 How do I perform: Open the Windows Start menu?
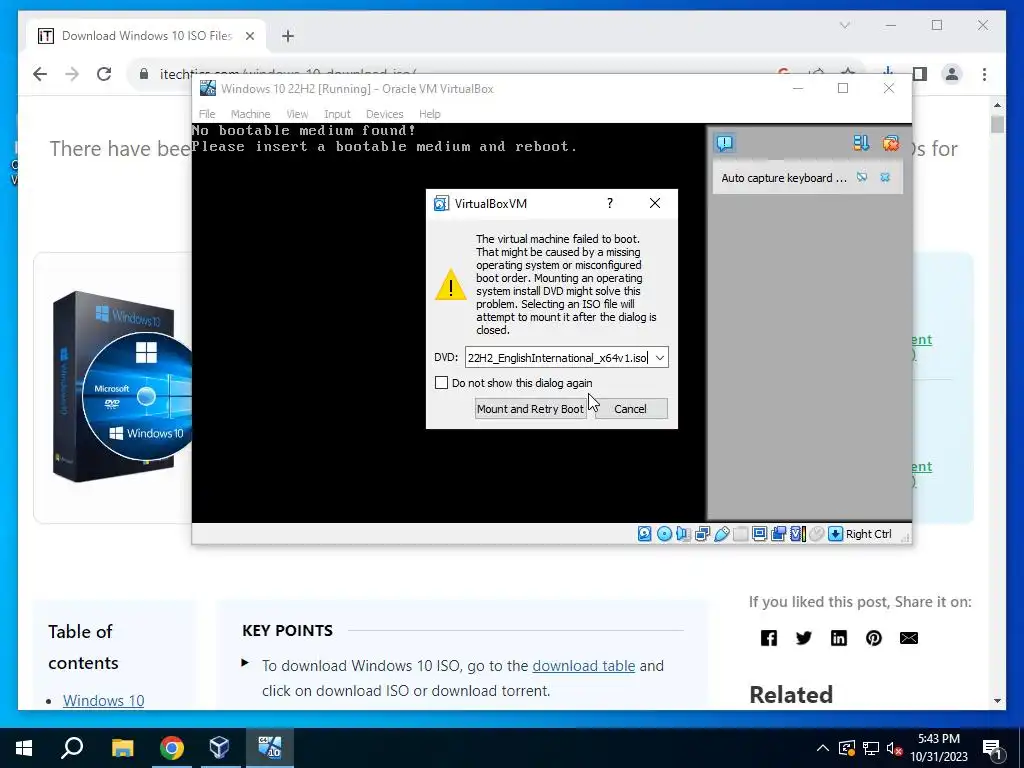[24, 748]
